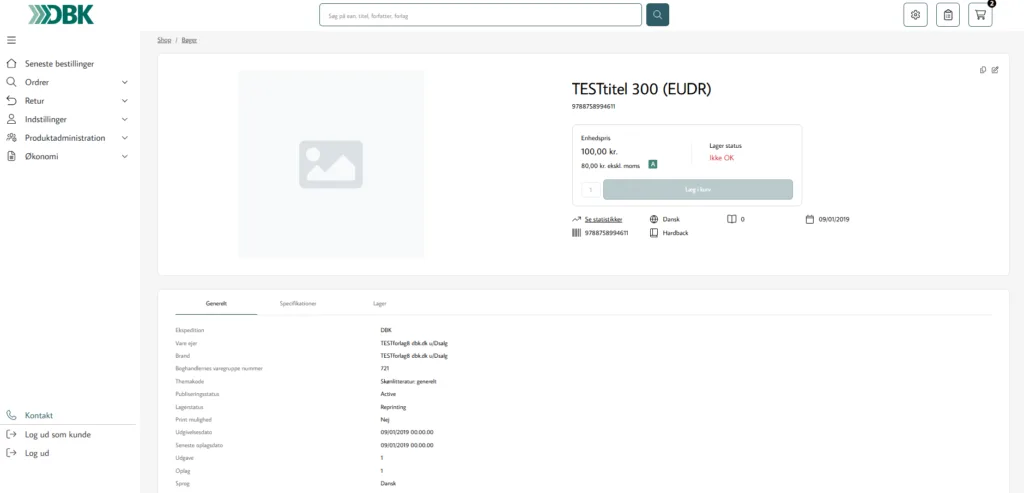Viewport: 1024px width, 493px height.
Task: Click the product image placeholder
Action: [x=331, y=165]
